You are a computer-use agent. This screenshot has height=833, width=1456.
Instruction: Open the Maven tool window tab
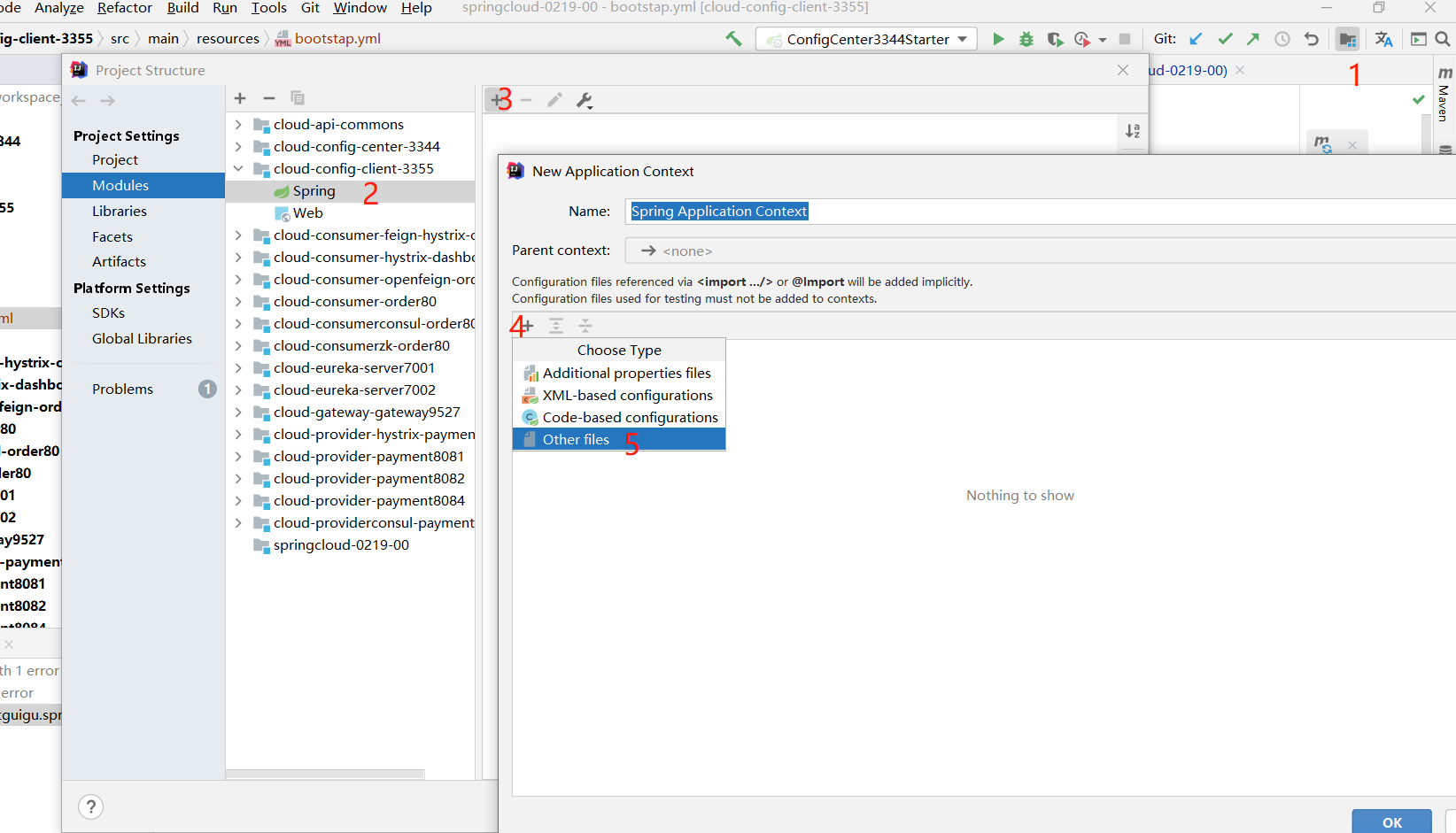[x=1444, y=94]
